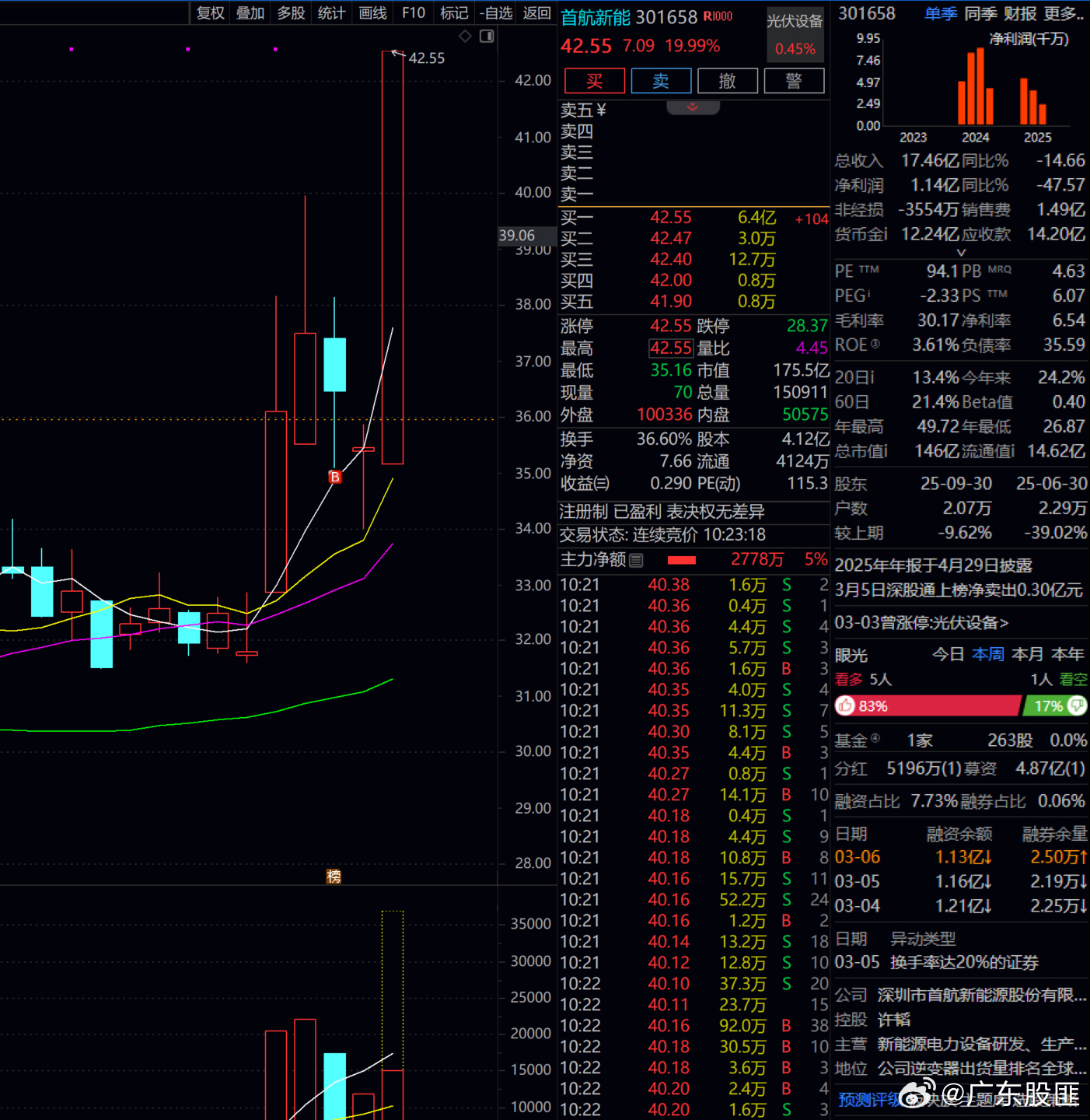Image resolution: width=1090 pixels, height=1120 pixels.
Task: Open the 复权 adjustment menu
Action: 210,12
